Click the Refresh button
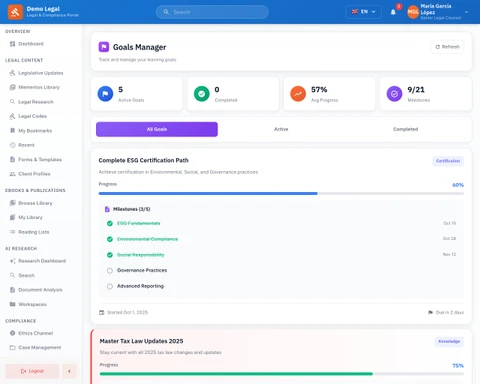480x384 pixels. (x=447, y=47)
